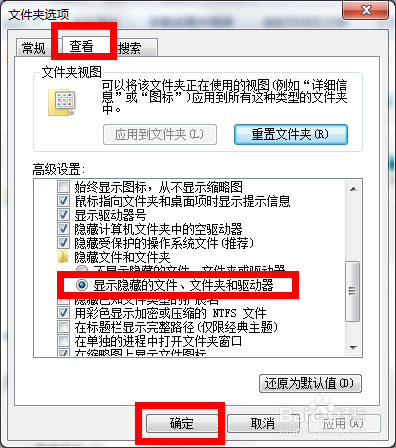This screenshot has width=396, height=448.
Task: Select 显示隐藏的文件、文件夹和驱动器 radio button
Action: [82, 285]
